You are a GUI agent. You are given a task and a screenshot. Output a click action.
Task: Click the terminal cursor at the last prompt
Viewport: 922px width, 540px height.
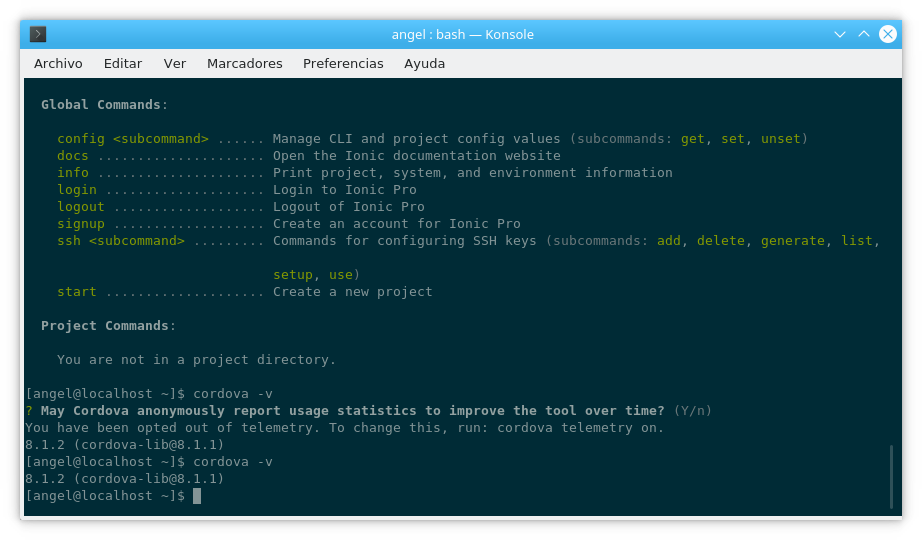pyautogui.click(x=197, y=496)
